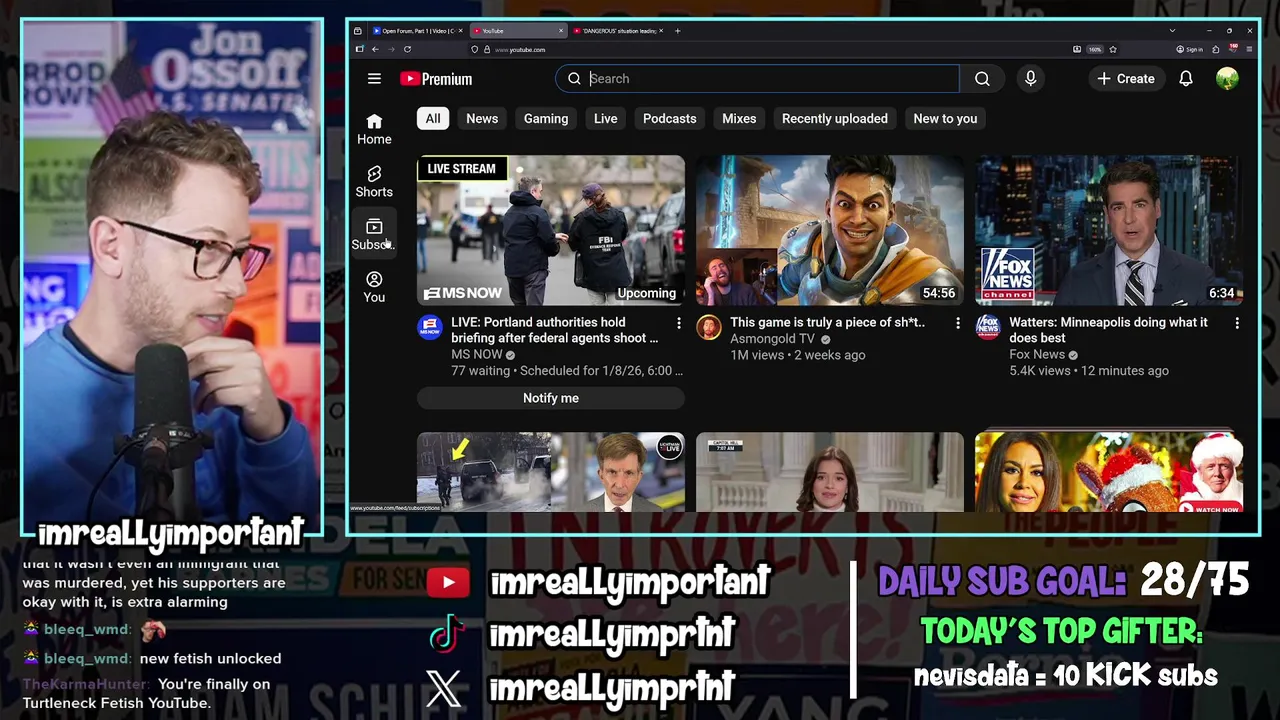
Task: Open thumbnail with yellow arrow and SUV
Action: (551, 472)
